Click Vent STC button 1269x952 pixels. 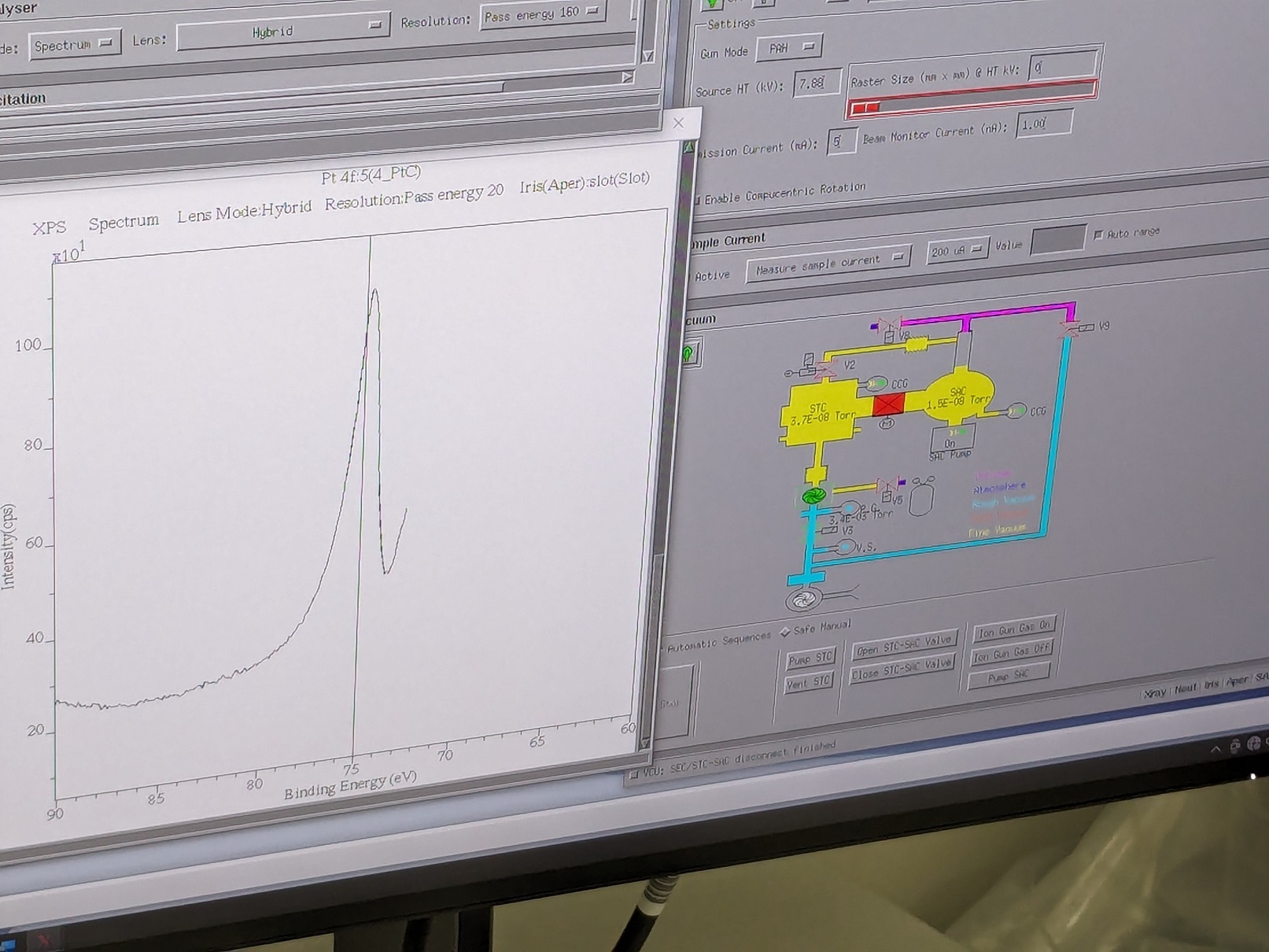808,683
